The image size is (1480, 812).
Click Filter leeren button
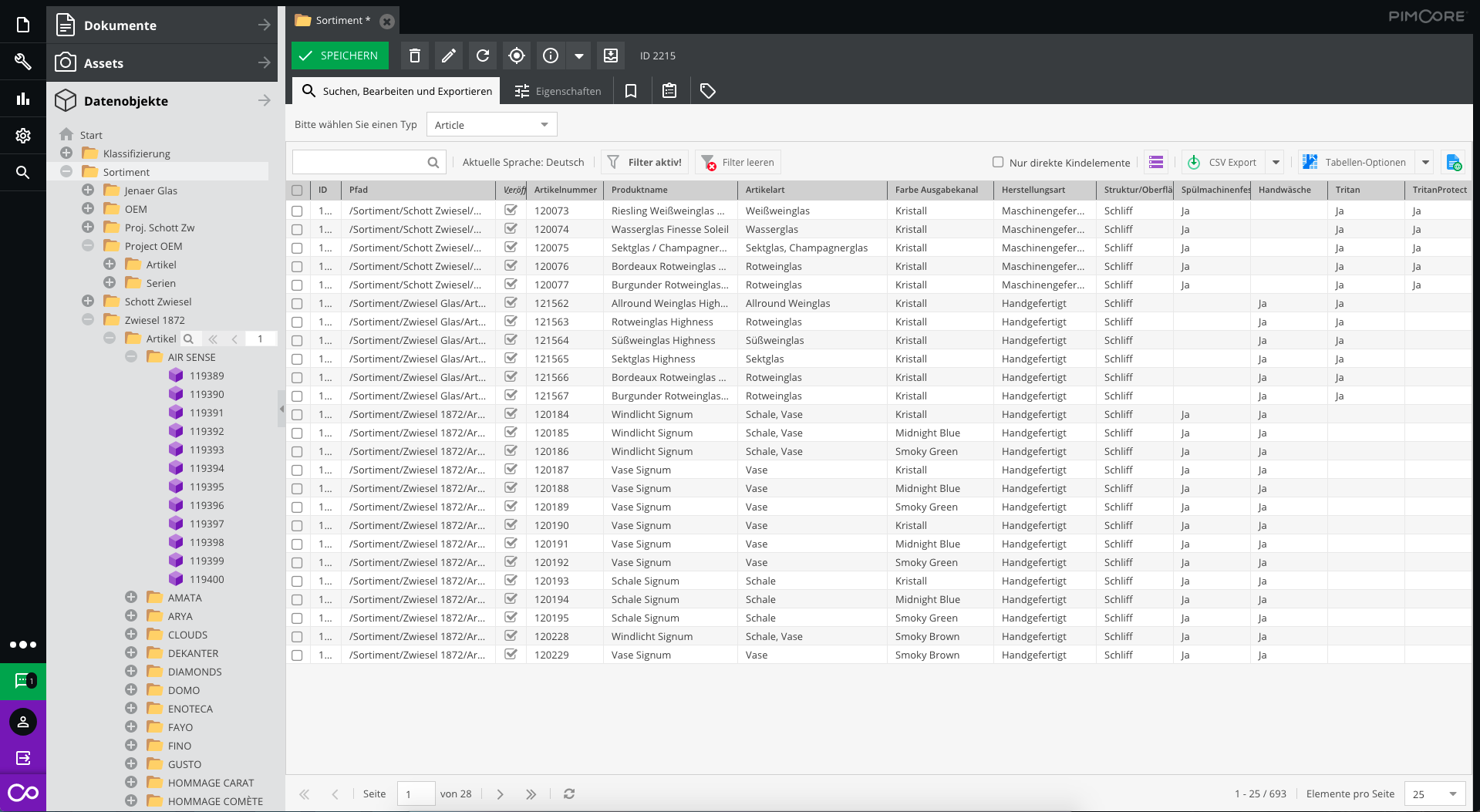pyautogui.click(x=739, y=162)
